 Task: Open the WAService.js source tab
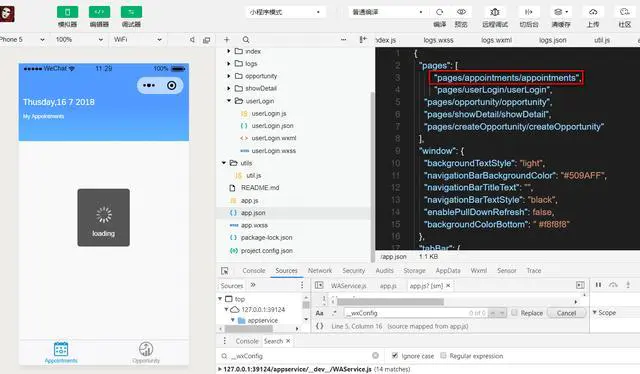point(349,285)
